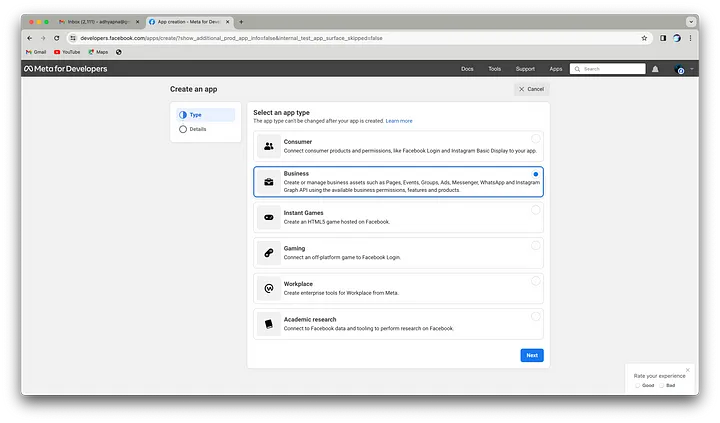This screenshot has width=720, height=423.
Task: Open YouTube bookmark
Action: pos(67,52)
